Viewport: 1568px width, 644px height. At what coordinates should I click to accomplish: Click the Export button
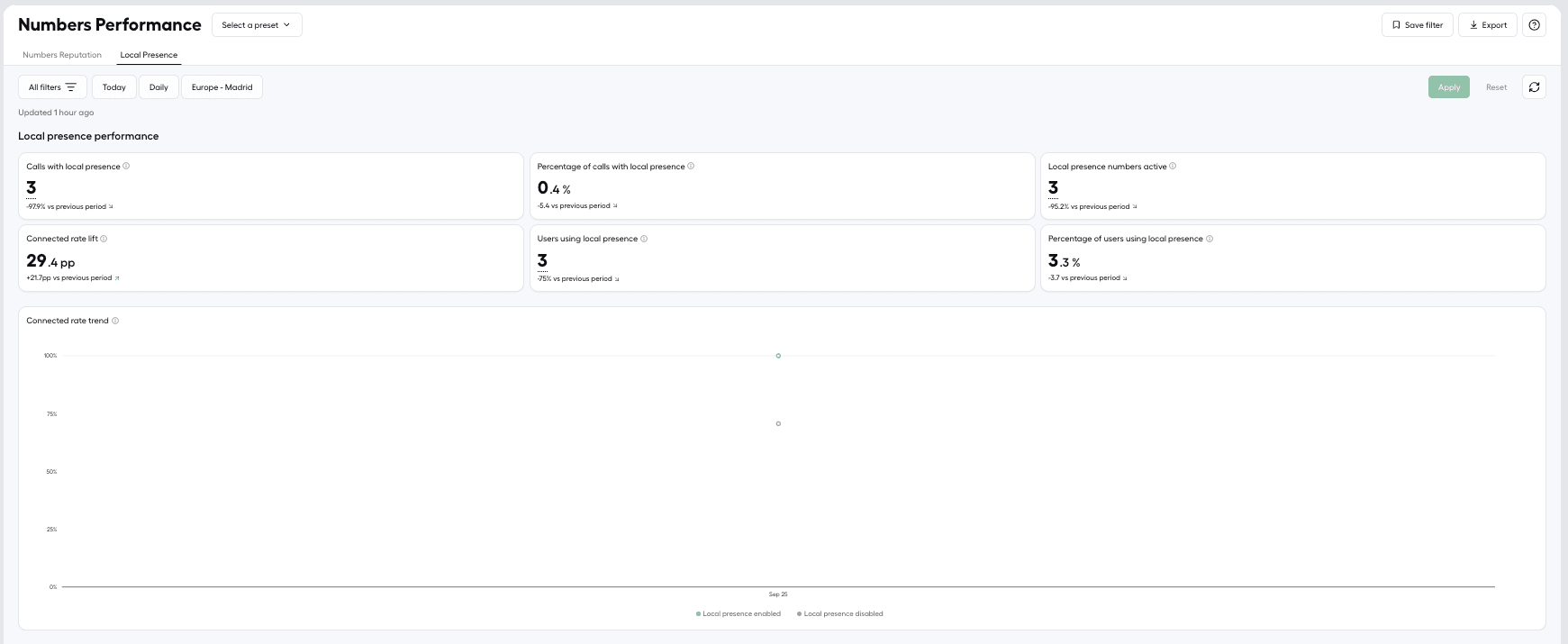(x=1488, y=25)
